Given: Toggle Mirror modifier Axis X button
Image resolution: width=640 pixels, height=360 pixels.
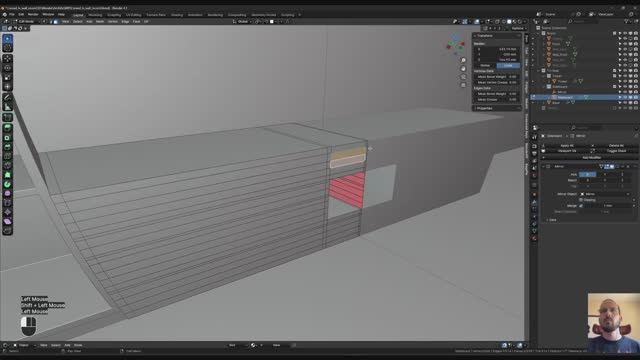Looking at the screenshot, I should pyautogui.click(x=587, y=174).
